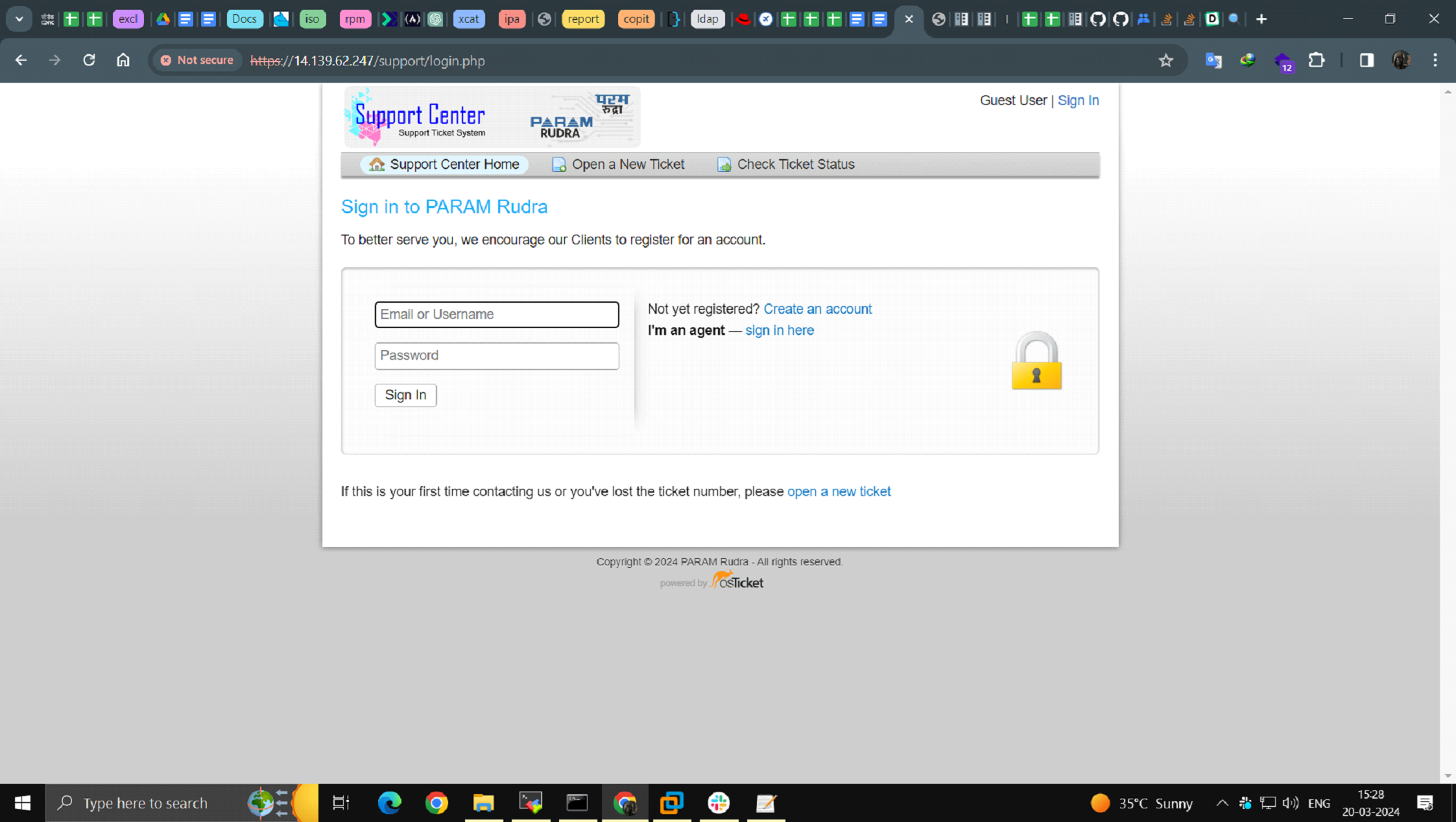The width and height of the screenshot is (1456, 822).
Task: Switch to the ldap browser tab
Action: pos(707,19)
